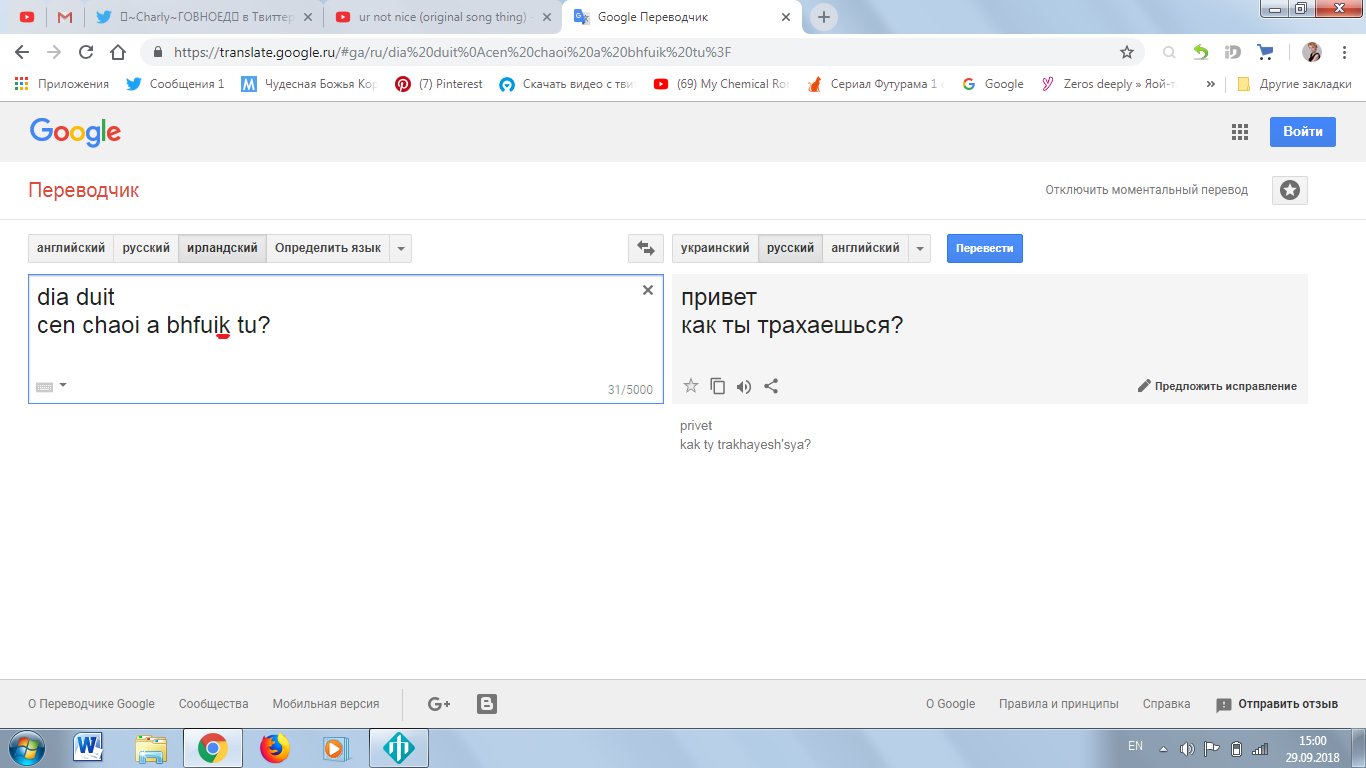Expand the target language dropdown arrow
The width and height of the screenshot is (1366, 768).
(x=920, y=248)
